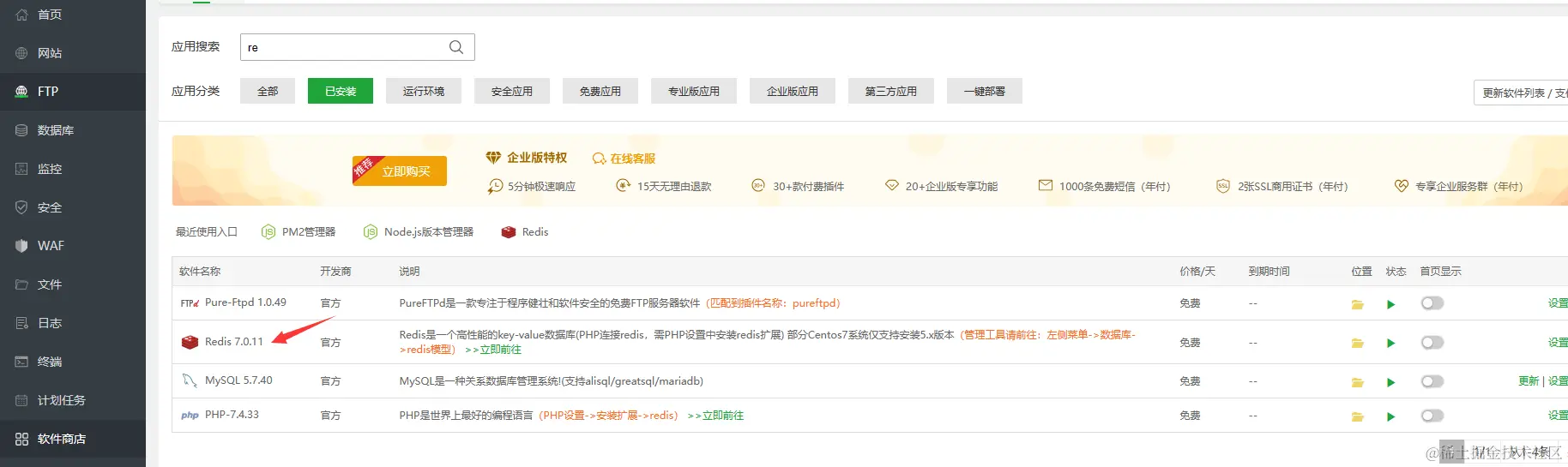
Task: Select the 运行环境 category tab
Action: click(x=424, y=91)
